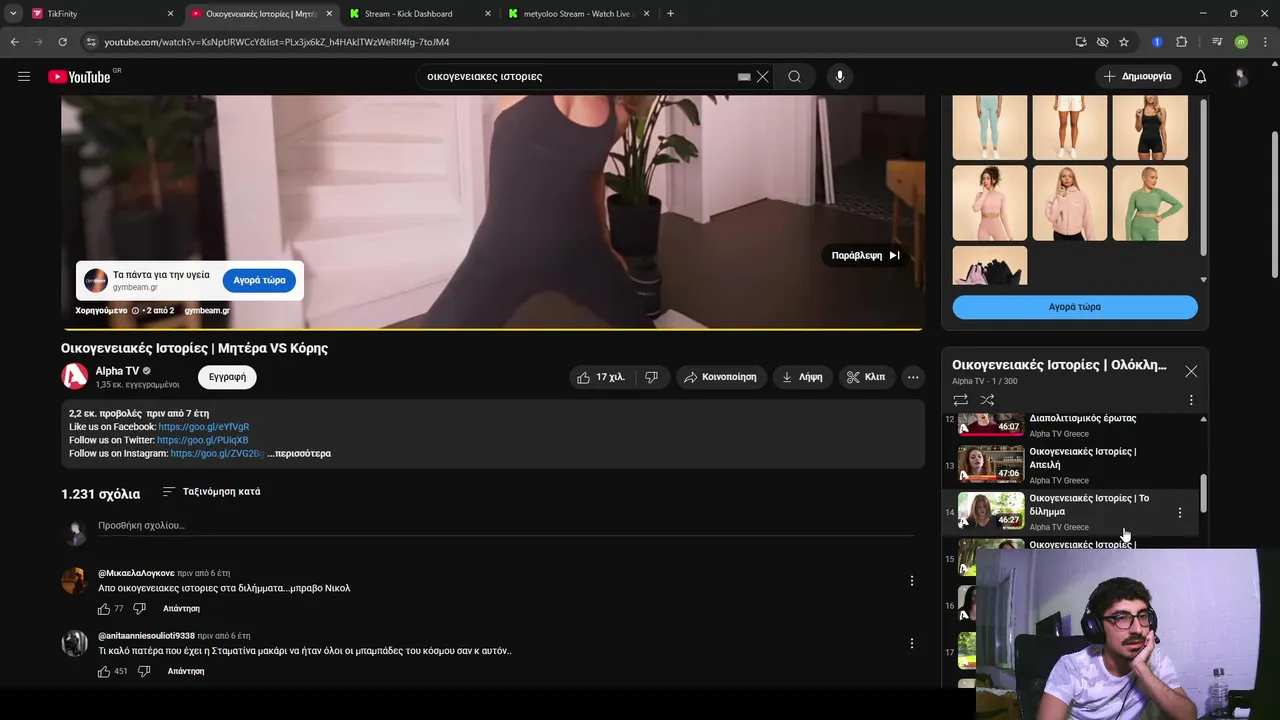Image resolution: width=1280 pixels, height=720 pixels.
Task: Play playlist video Το δίλημμα
Action: click(x=1071, y=512)
